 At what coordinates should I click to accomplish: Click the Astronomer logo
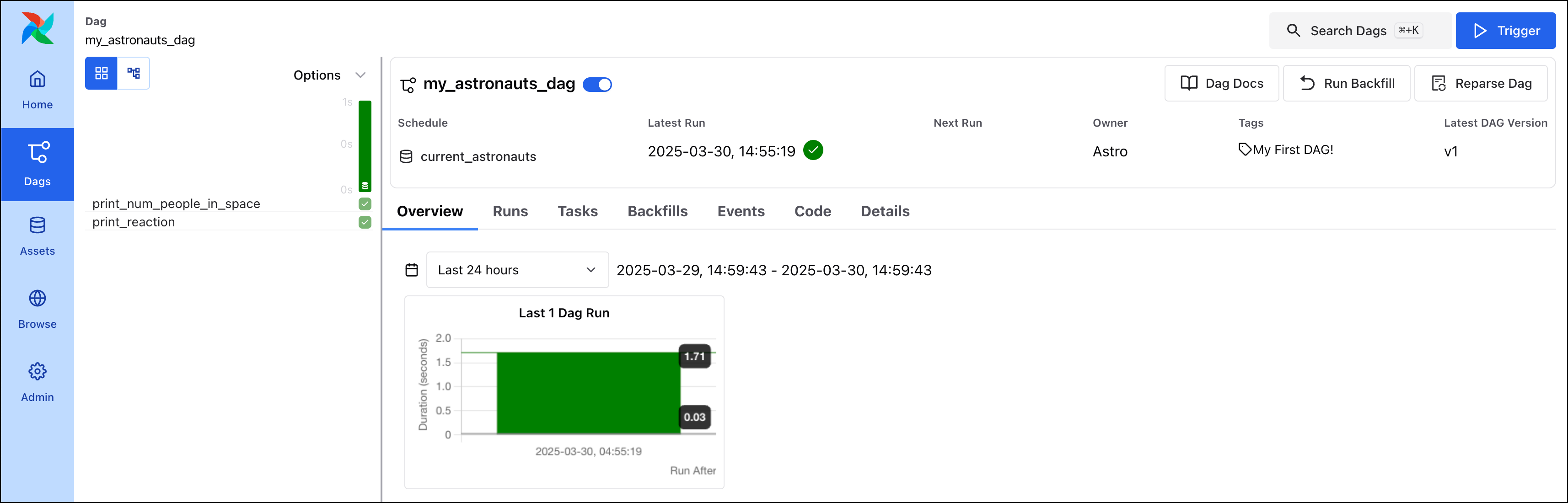(37, 27)
